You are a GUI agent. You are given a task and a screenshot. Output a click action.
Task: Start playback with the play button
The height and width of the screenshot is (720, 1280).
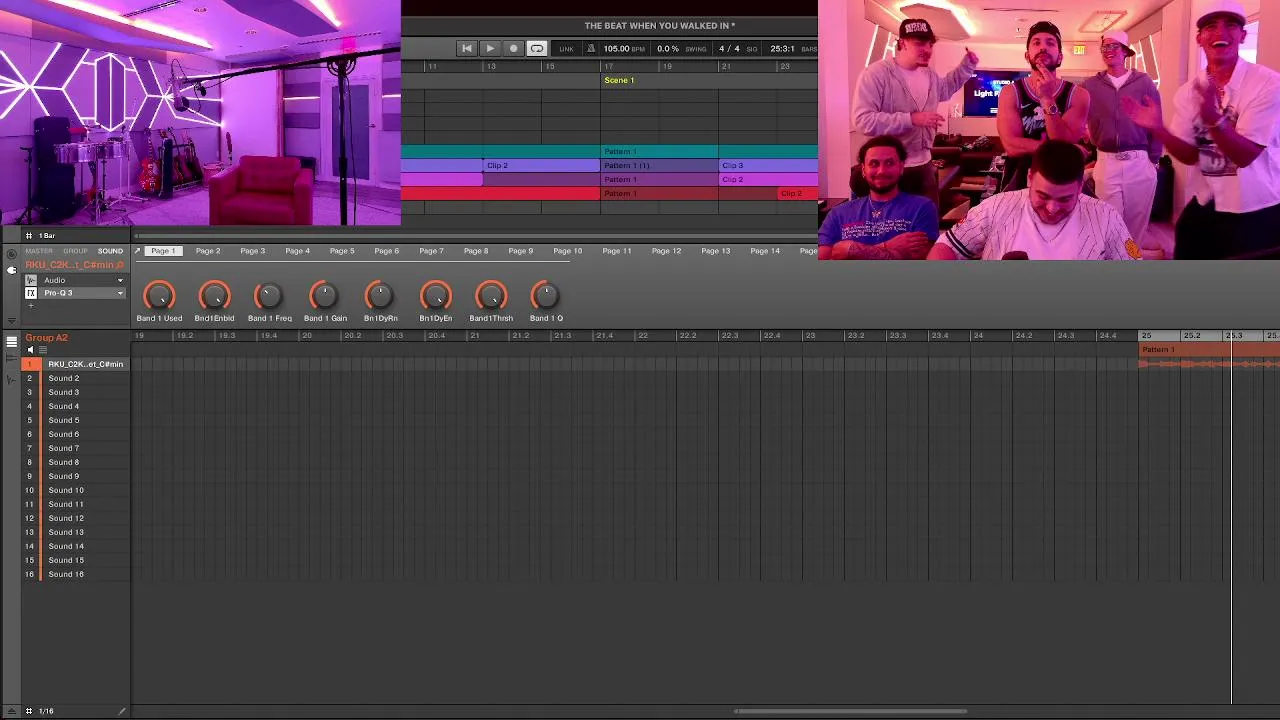490,48
